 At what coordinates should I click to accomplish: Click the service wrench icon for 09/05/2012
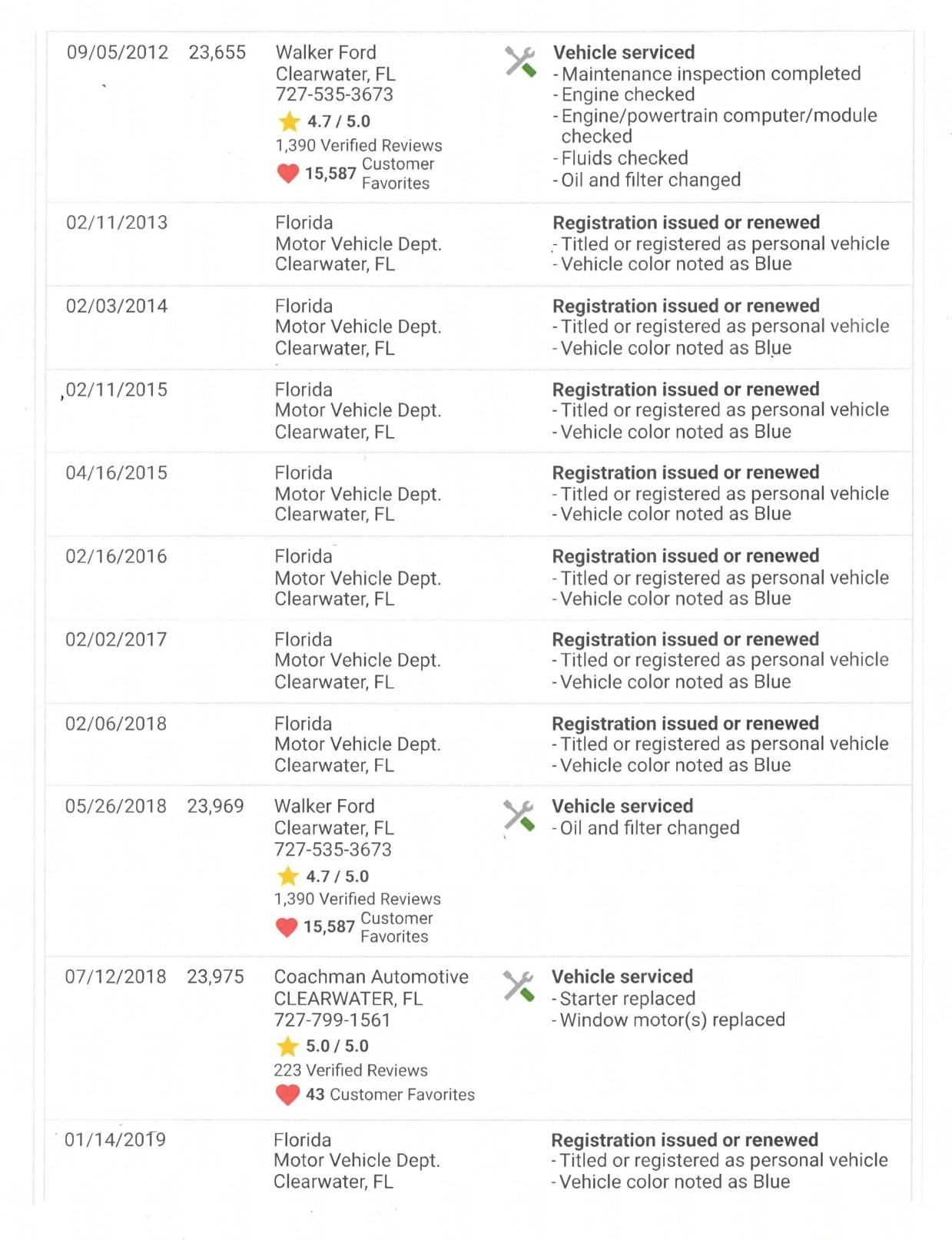[520, 61]
